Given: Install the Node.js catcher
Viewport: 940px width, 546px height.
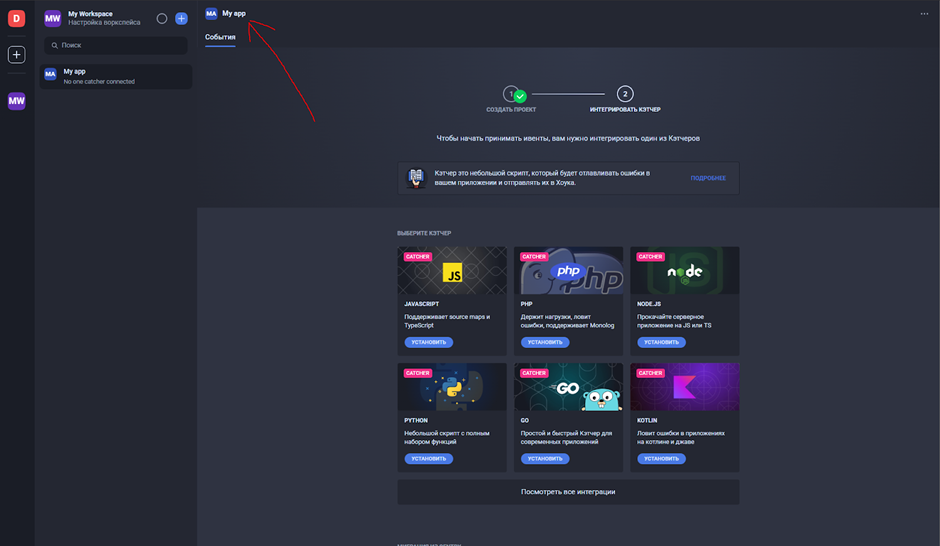Looking at the screenshot, I should click(661, 342).
